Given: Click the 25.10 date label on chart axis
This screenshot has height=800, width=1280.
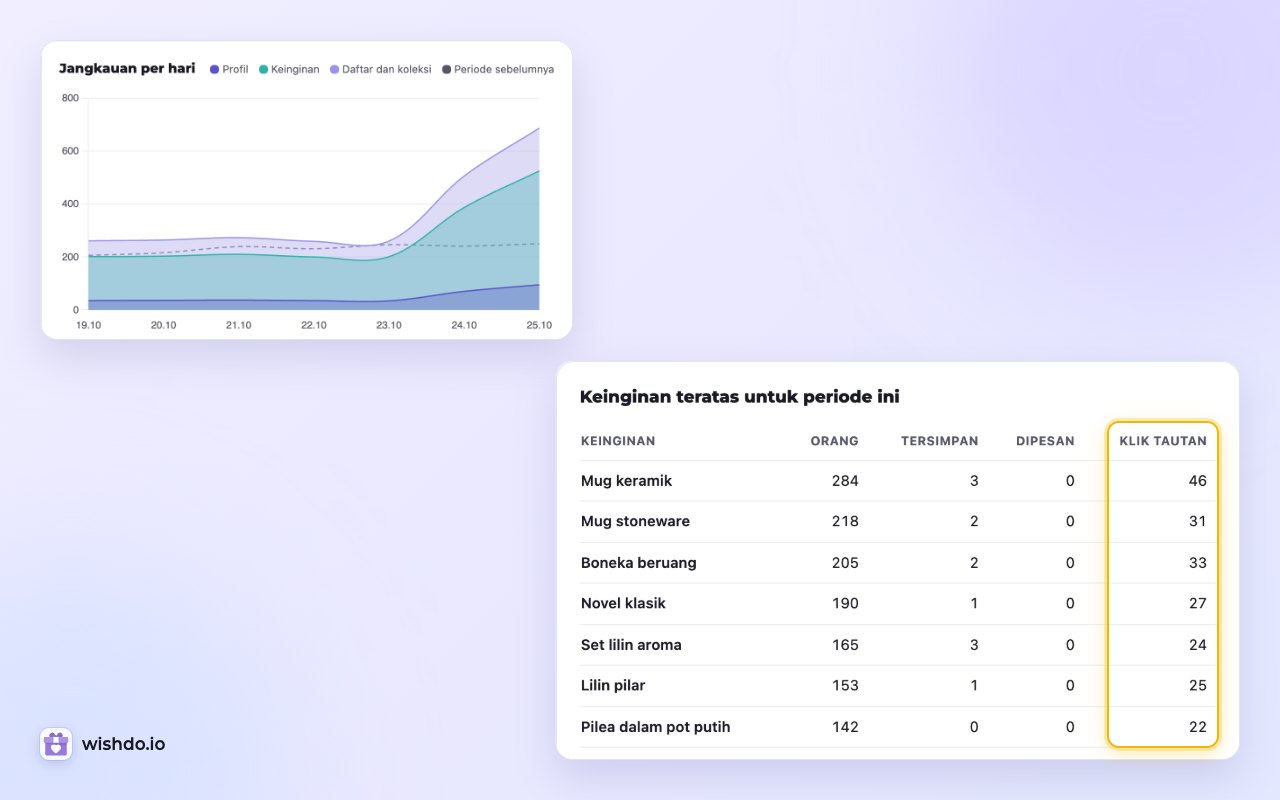Looking at the screenshot, I should (x=539, y=325).
